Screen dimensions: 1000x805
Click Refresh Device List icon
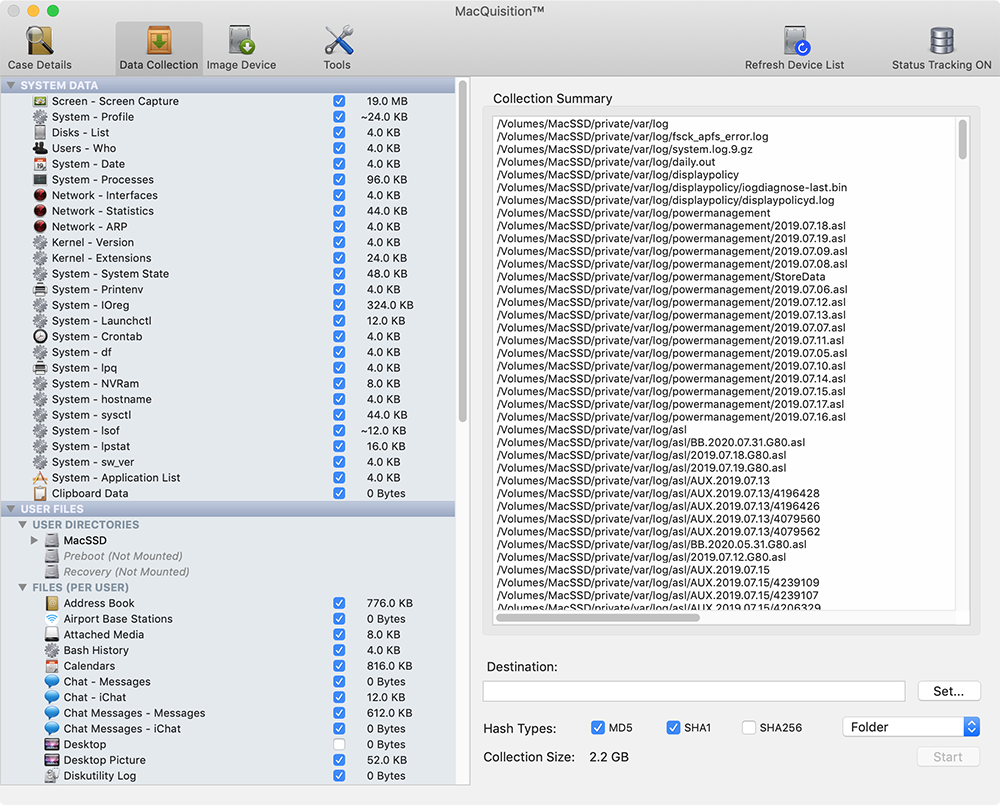click(795, 41)
